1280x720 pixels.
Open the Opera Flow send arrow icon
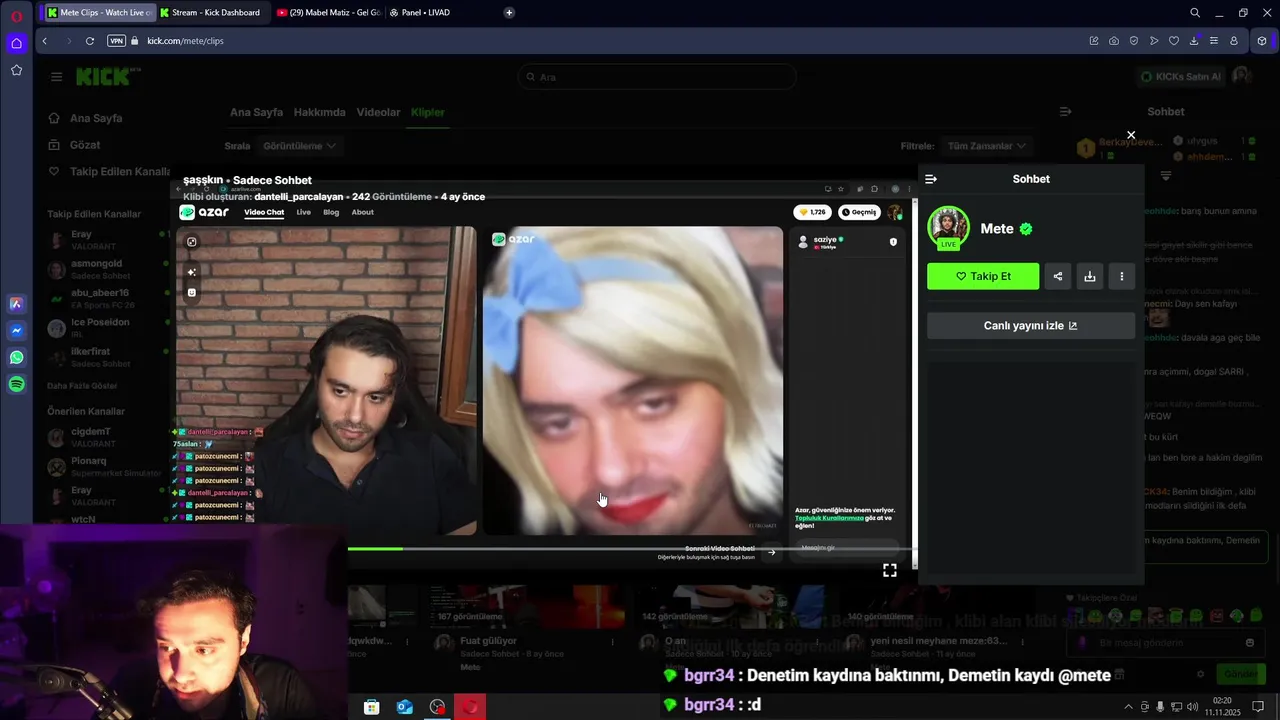pyautogui.click(x=1154, y=41)
